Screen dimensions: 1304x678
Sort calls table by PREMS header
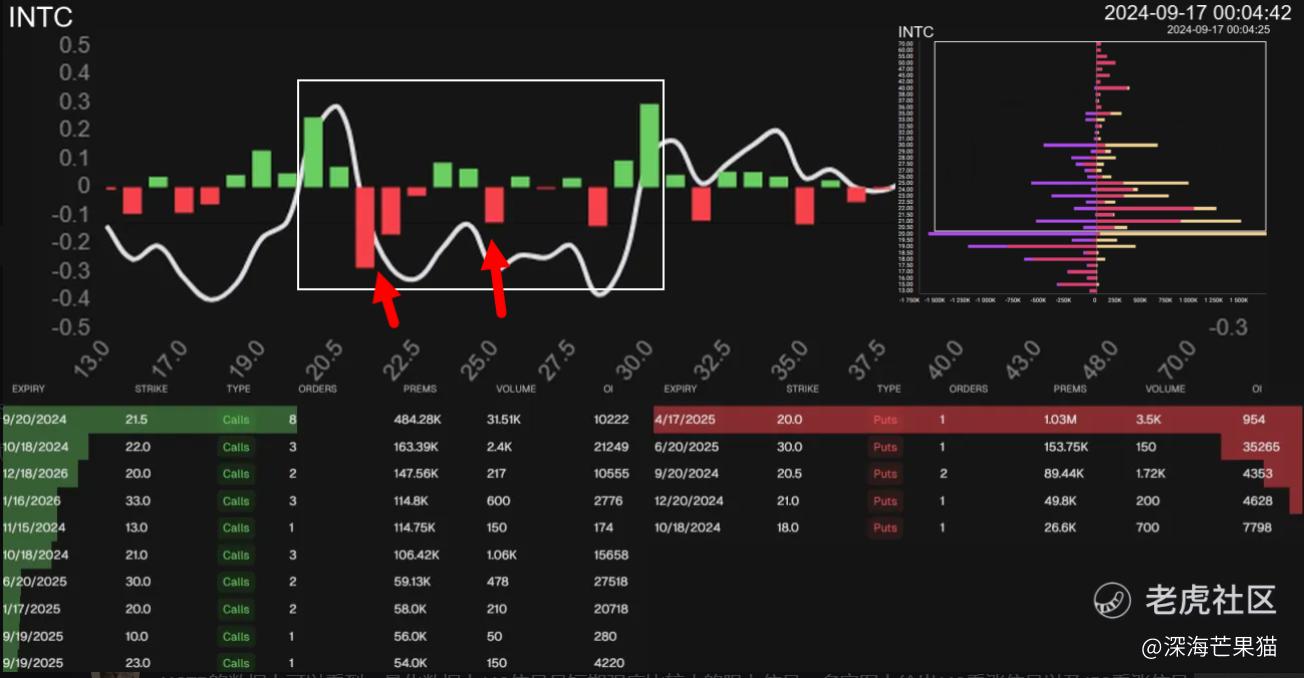tap(419, 389)
